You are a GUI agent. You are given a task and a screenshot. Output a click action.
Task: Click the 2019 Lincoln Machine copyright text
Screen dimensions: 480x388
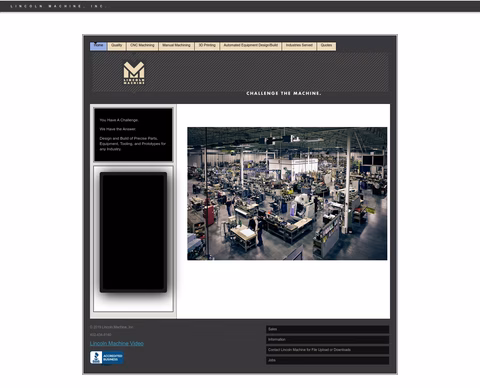point(111,327)
